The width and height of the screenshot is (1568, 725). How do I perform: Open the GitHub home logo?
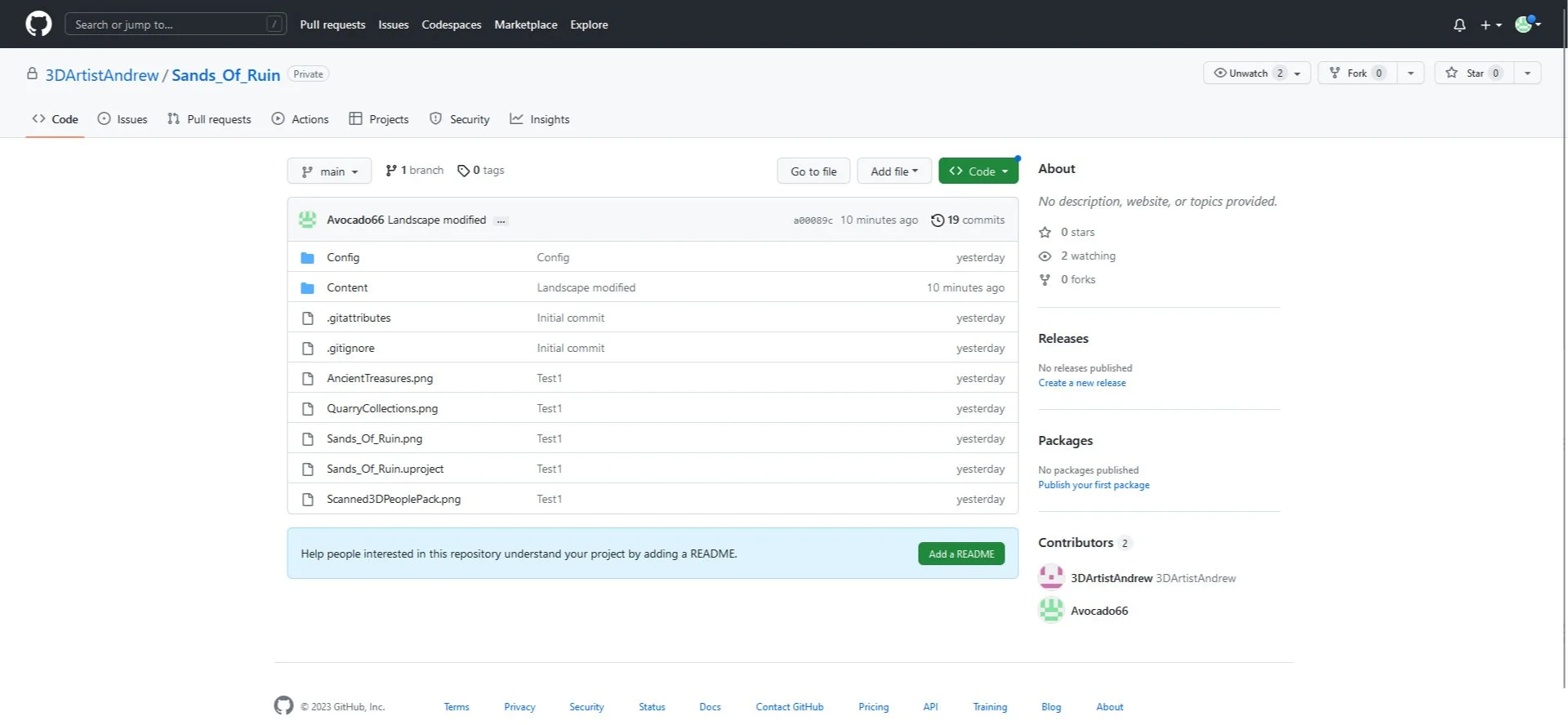38,24
